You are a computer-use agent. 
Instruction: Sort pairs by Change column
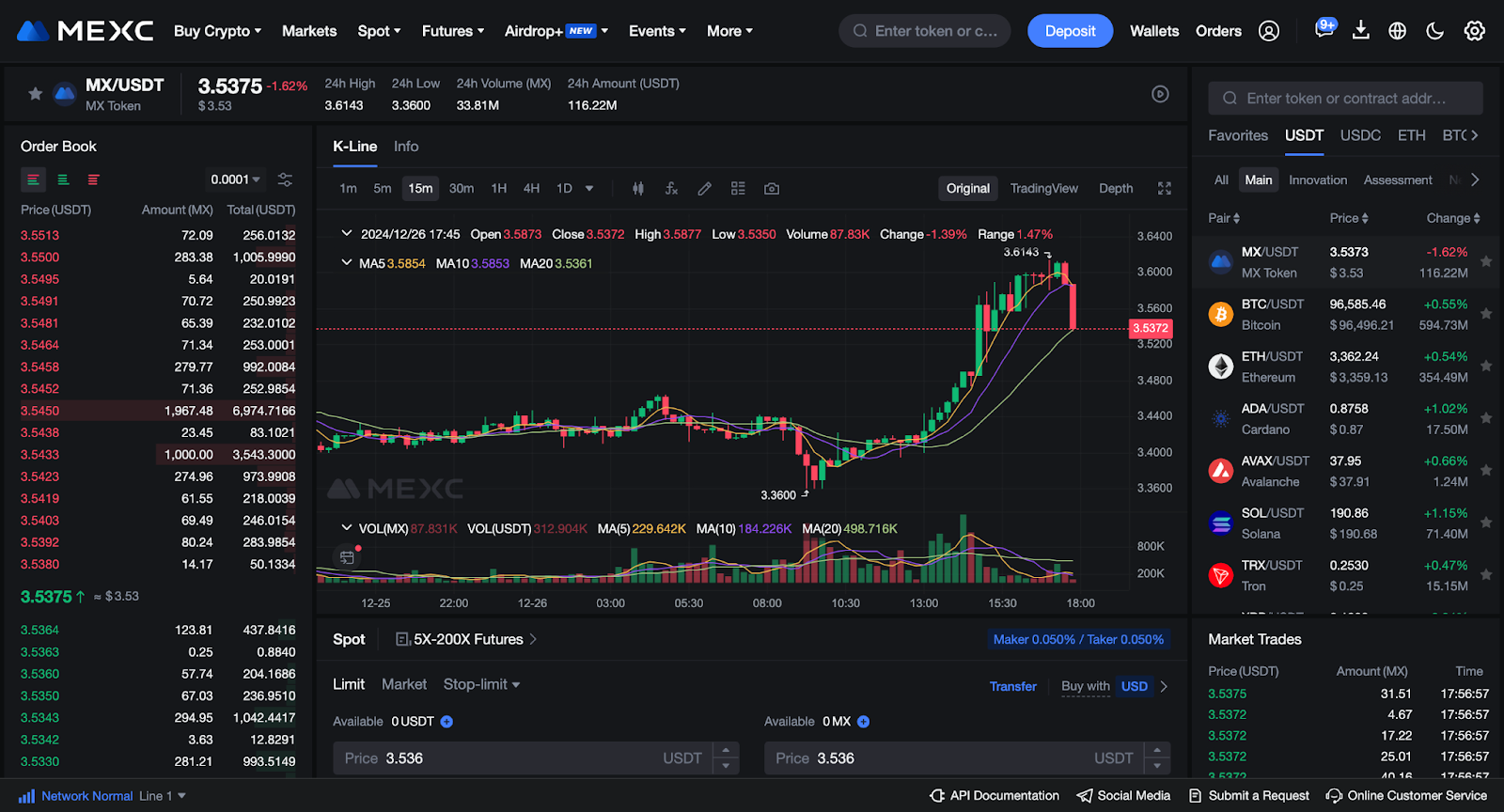(1453, 218)
